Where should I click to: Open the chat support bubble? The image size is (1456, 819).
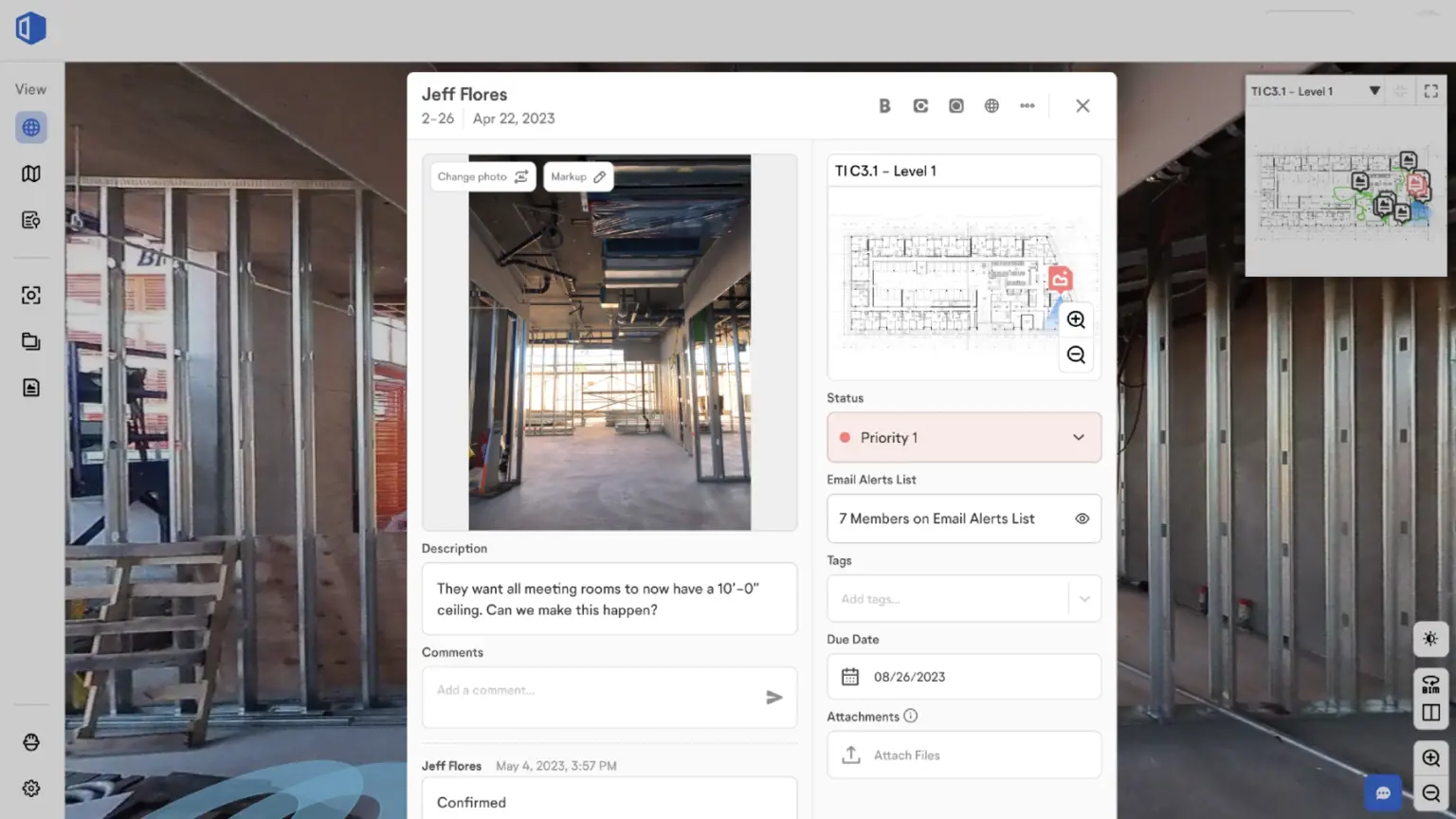(x=1383, y=793)
